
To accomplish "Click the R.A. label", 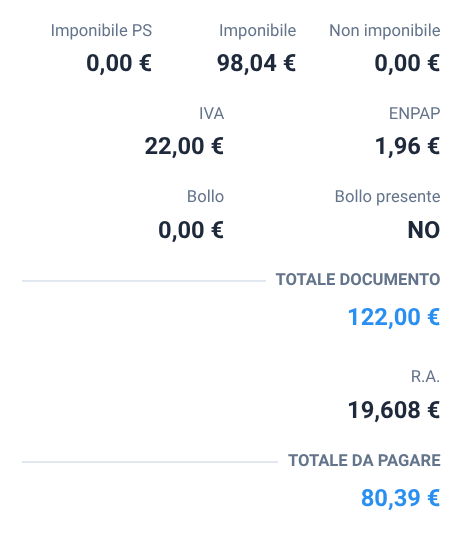I will click(425, 377).
